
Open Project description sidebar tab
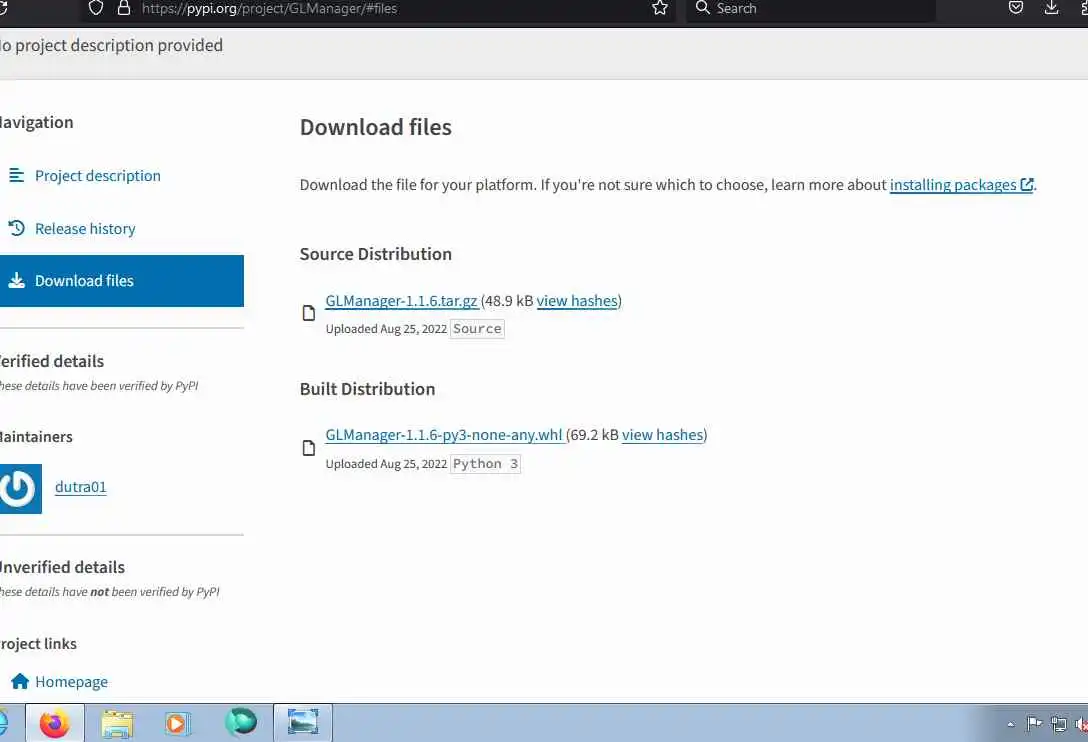coord(98,176)
